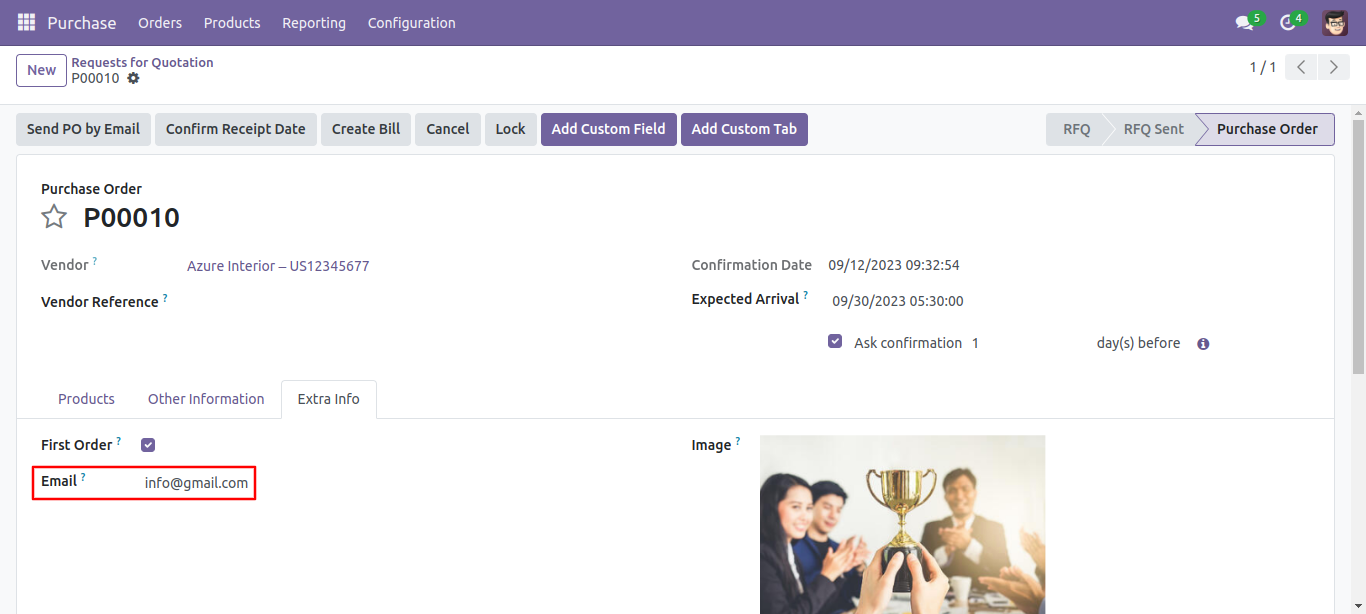Click the New button
This screenshot has height=614, width=1366.
(42, 70)
